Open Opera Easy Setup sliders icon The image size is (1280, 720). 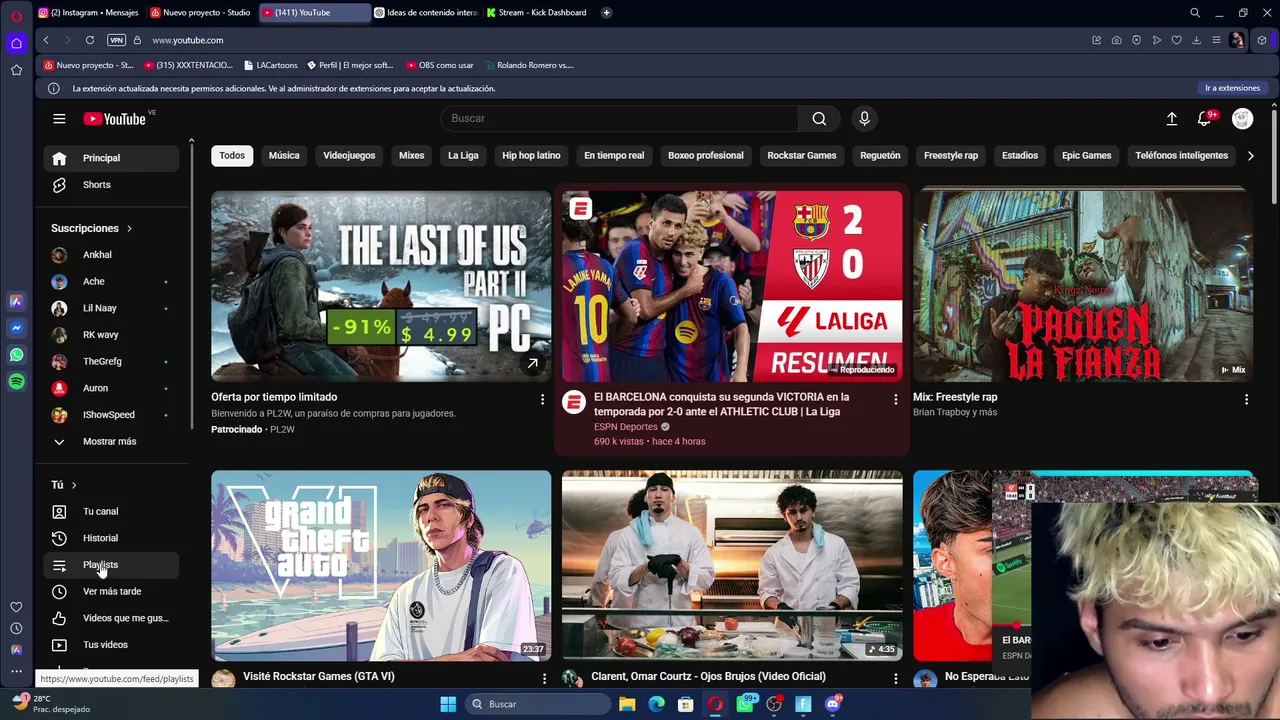pos(1216,40)
